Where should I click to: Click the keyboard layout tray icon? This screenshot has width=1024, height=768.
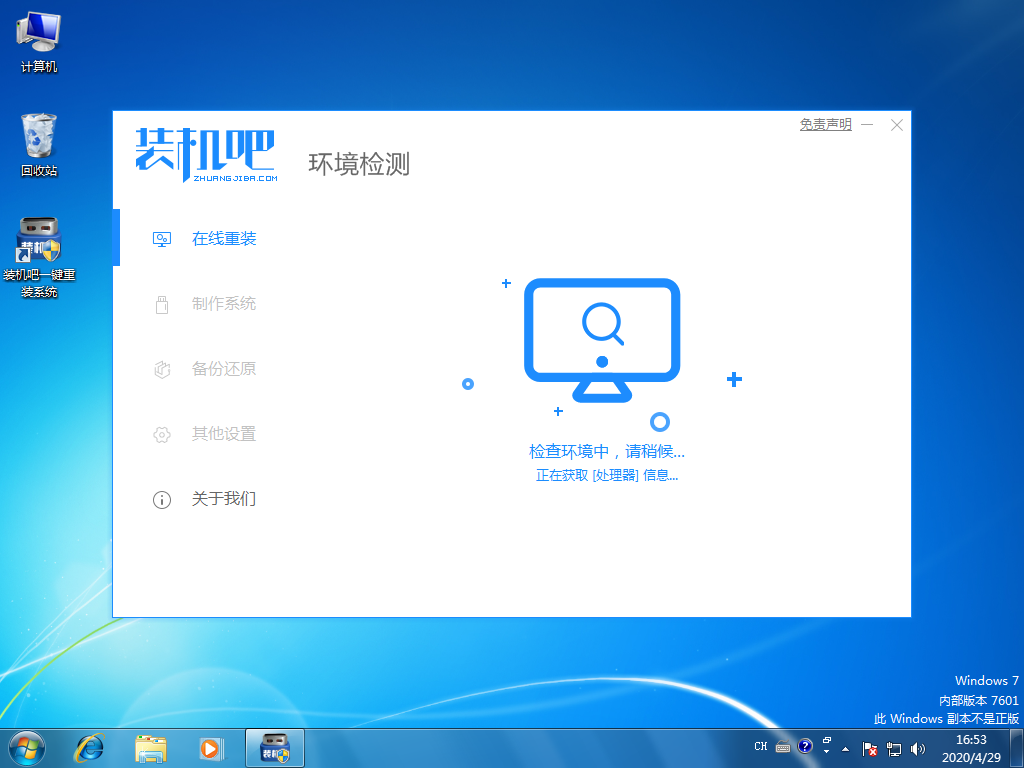(782, 747)
